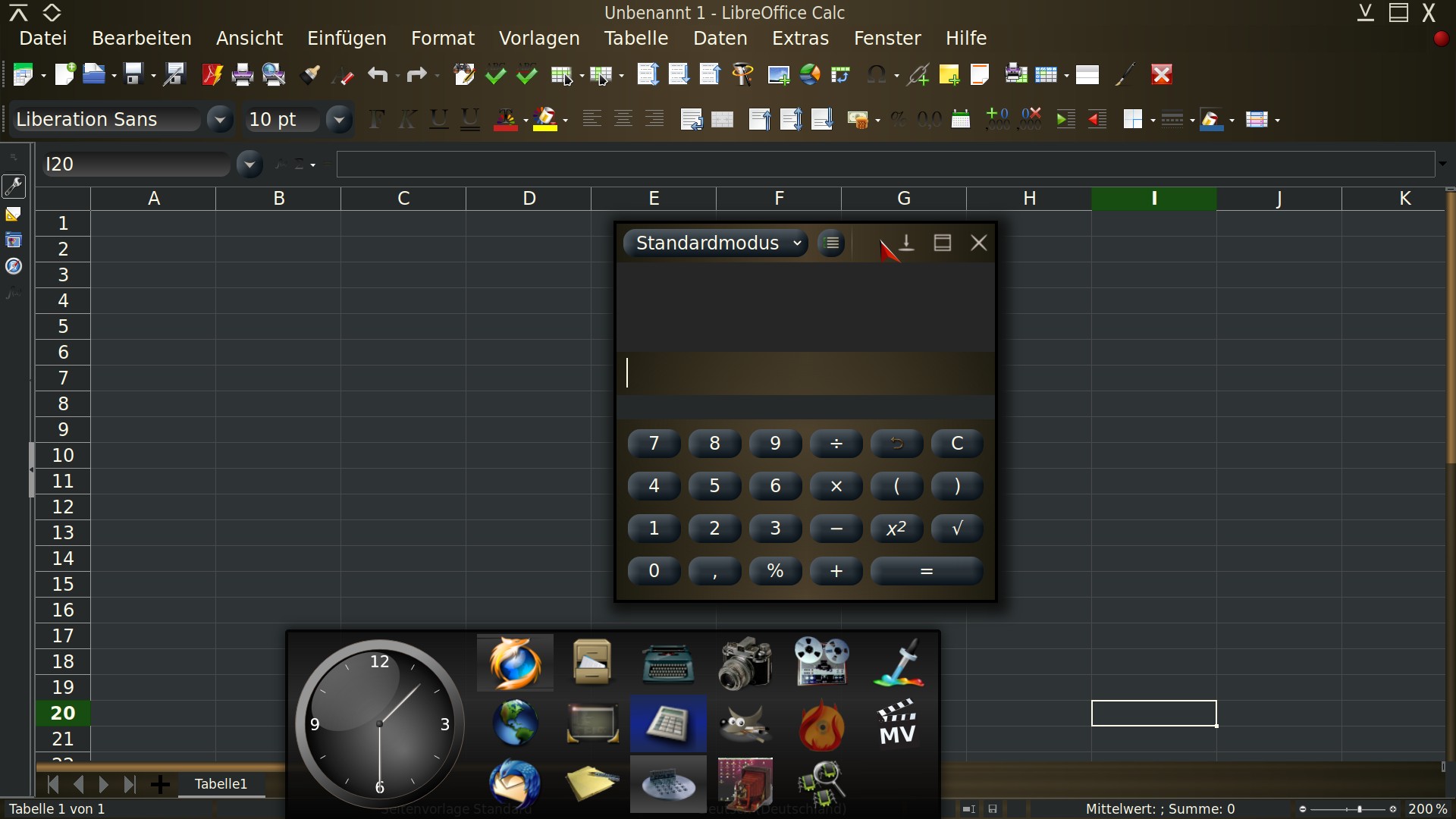Click calculator's division button

coord(836,444)
